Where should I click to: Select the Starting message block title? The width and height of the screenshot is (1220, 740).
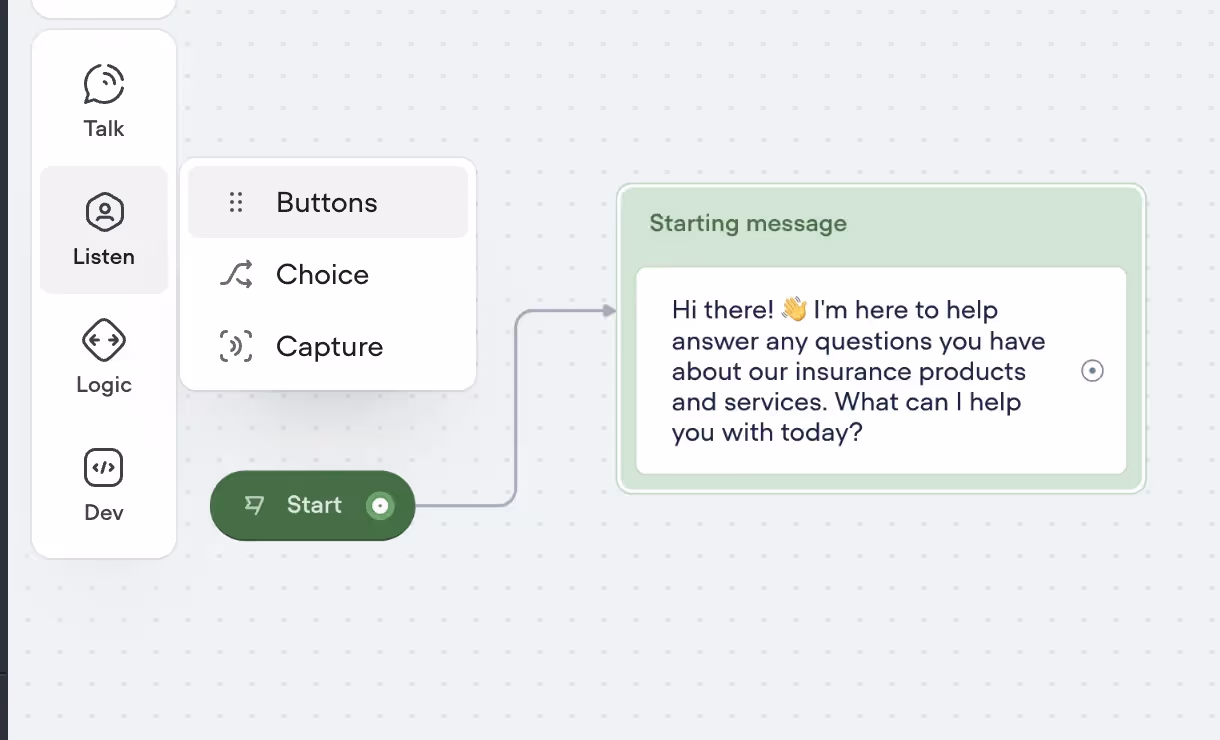click(748, 223)
